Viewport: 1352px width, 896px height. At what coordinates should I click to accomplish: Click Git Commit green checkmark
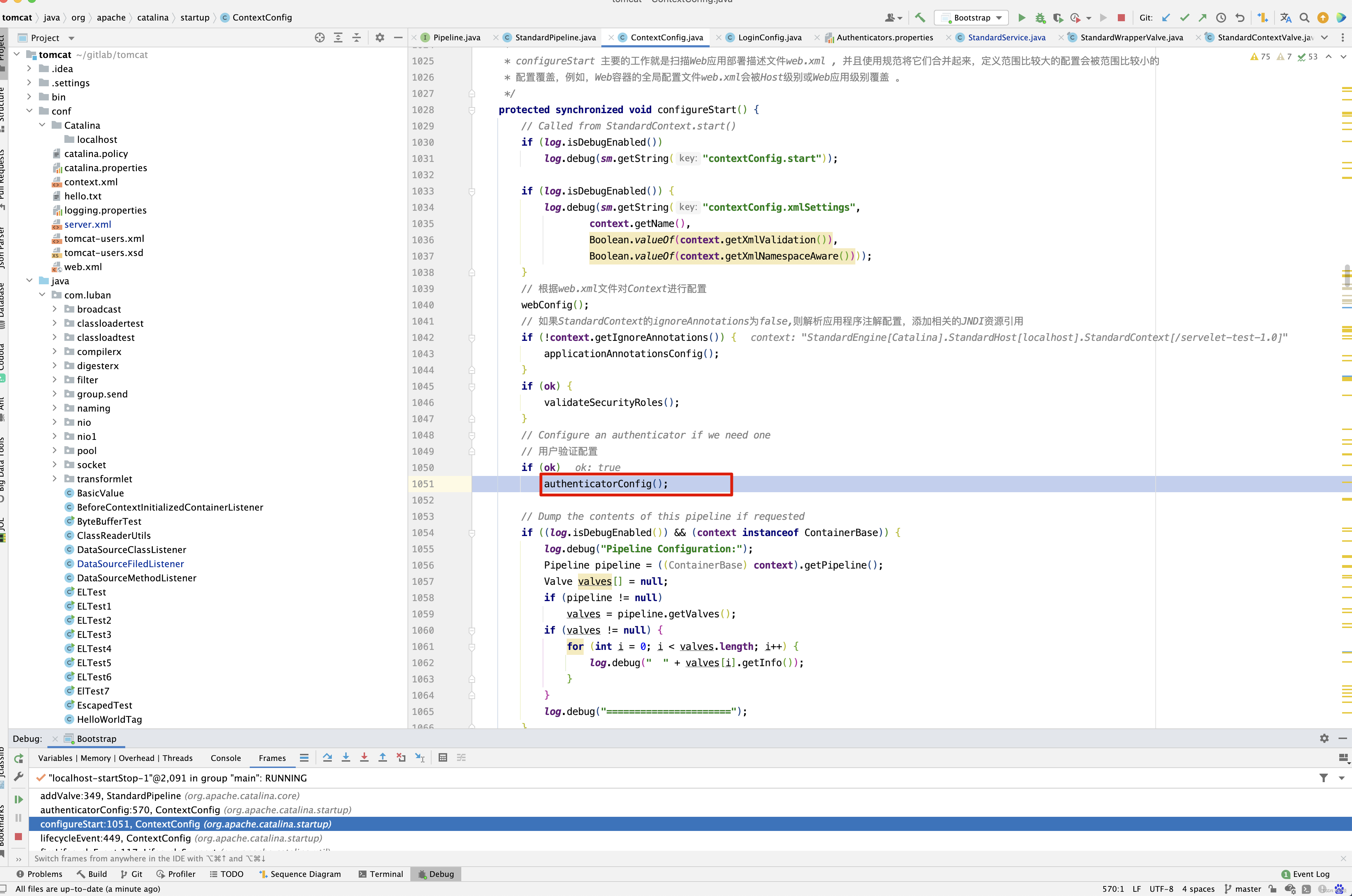1184,18
